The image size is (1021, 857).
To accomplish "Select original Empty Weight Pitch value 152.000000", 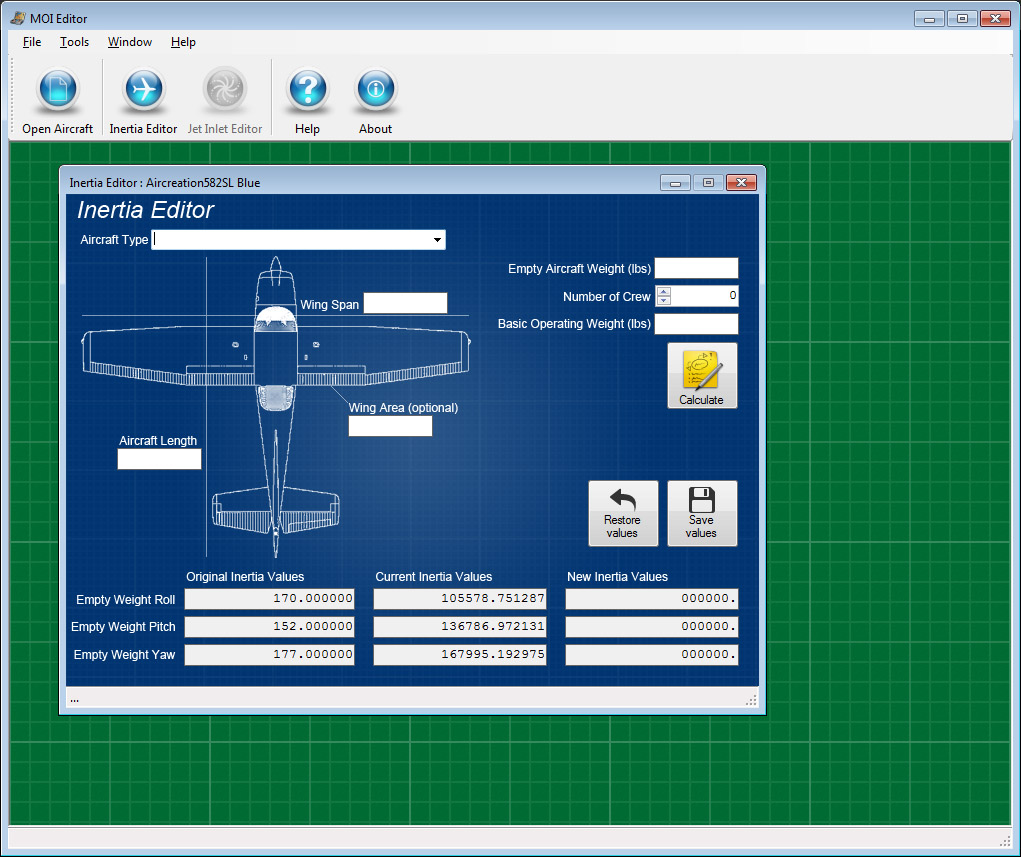I will click(x=269, y=626).
